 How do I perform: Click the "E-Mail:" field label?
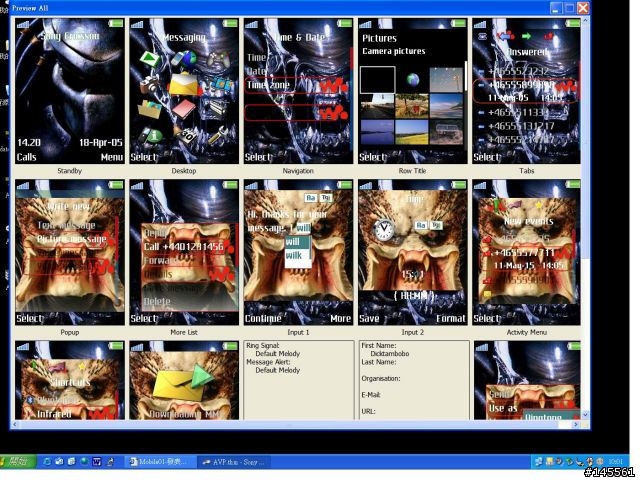371,395
